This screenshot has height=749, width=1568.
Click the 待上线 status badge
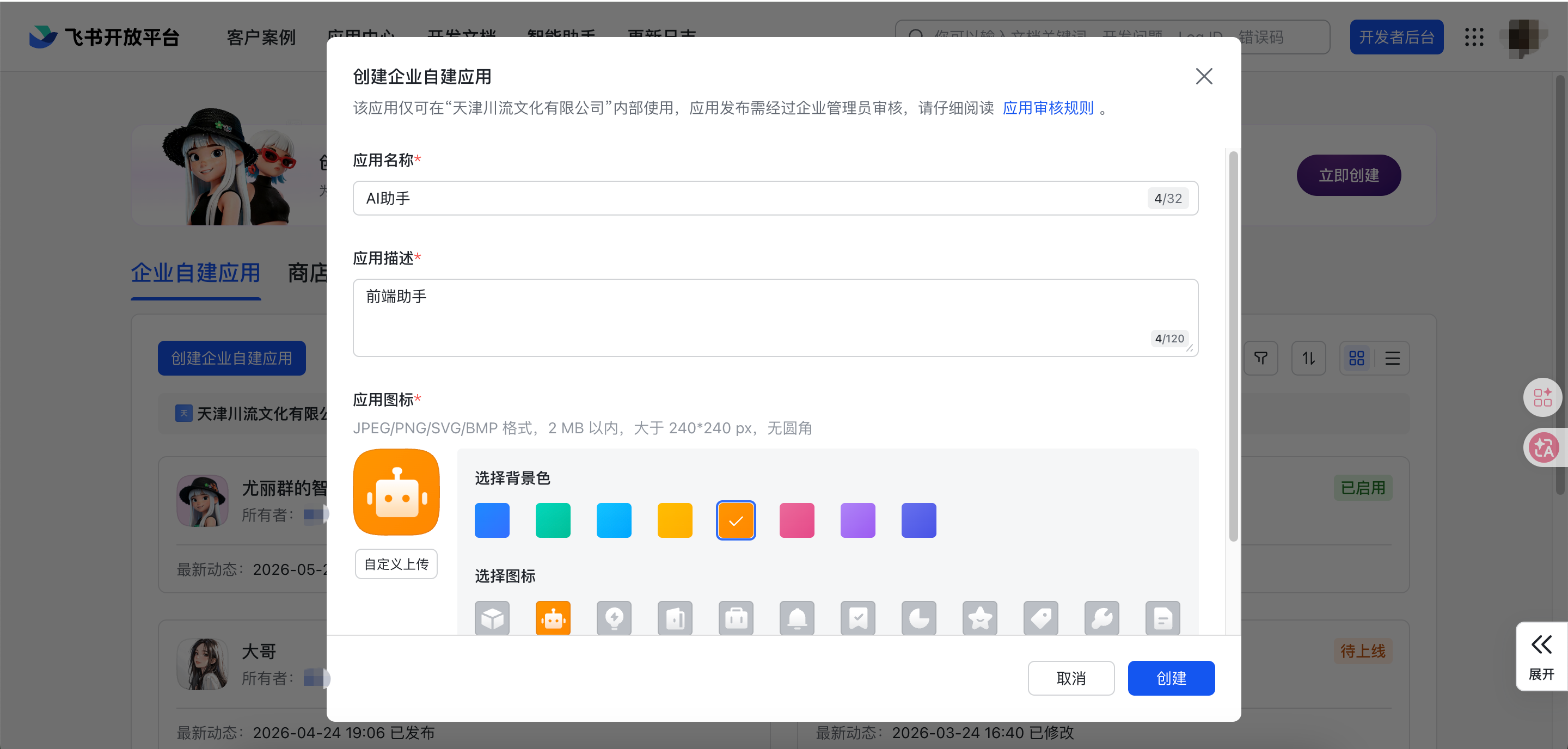[x=1363, y=651]
